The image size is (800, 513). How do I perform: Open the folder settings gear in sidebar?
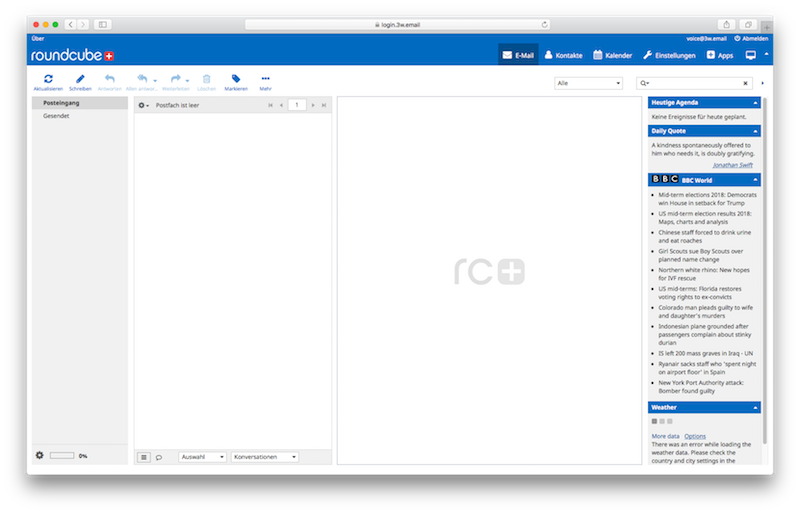click(40, 455)
